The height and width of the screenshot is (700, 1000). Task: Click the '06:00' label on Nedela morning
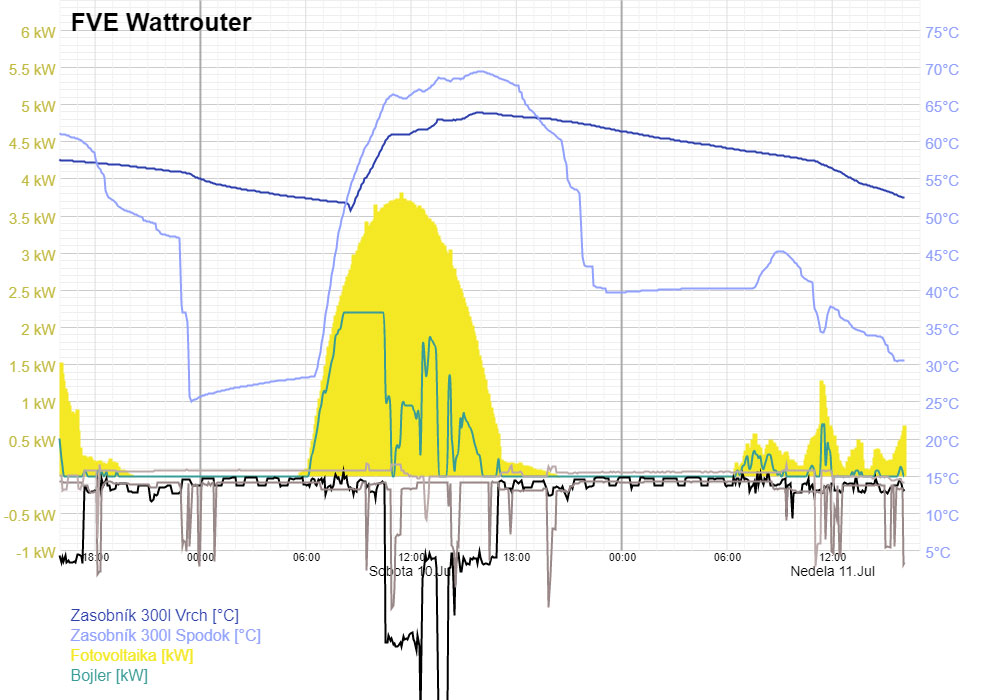(x=727, y=557)
